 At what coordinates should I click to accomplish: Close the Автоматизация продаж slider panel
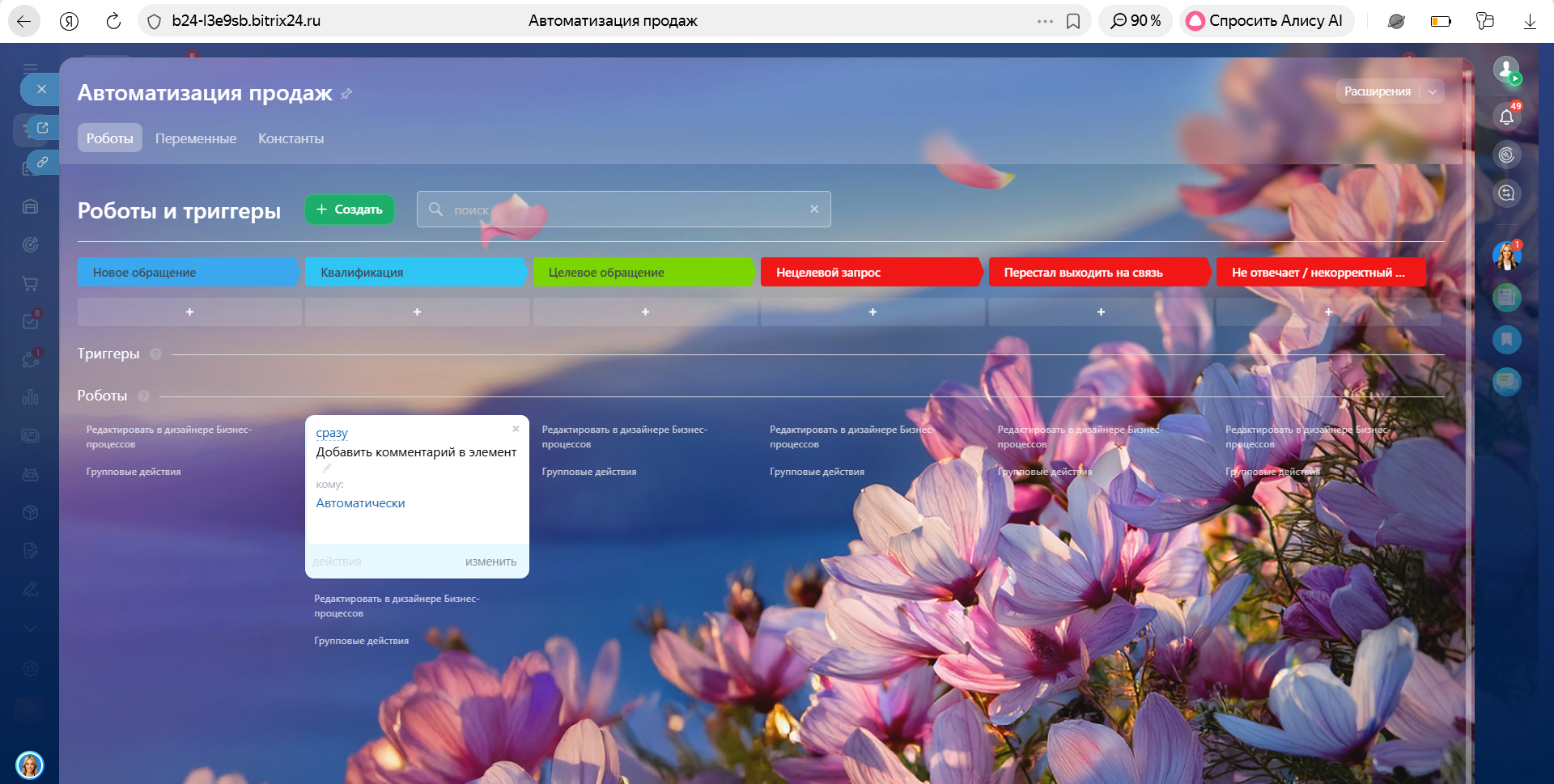pos(40,89)
